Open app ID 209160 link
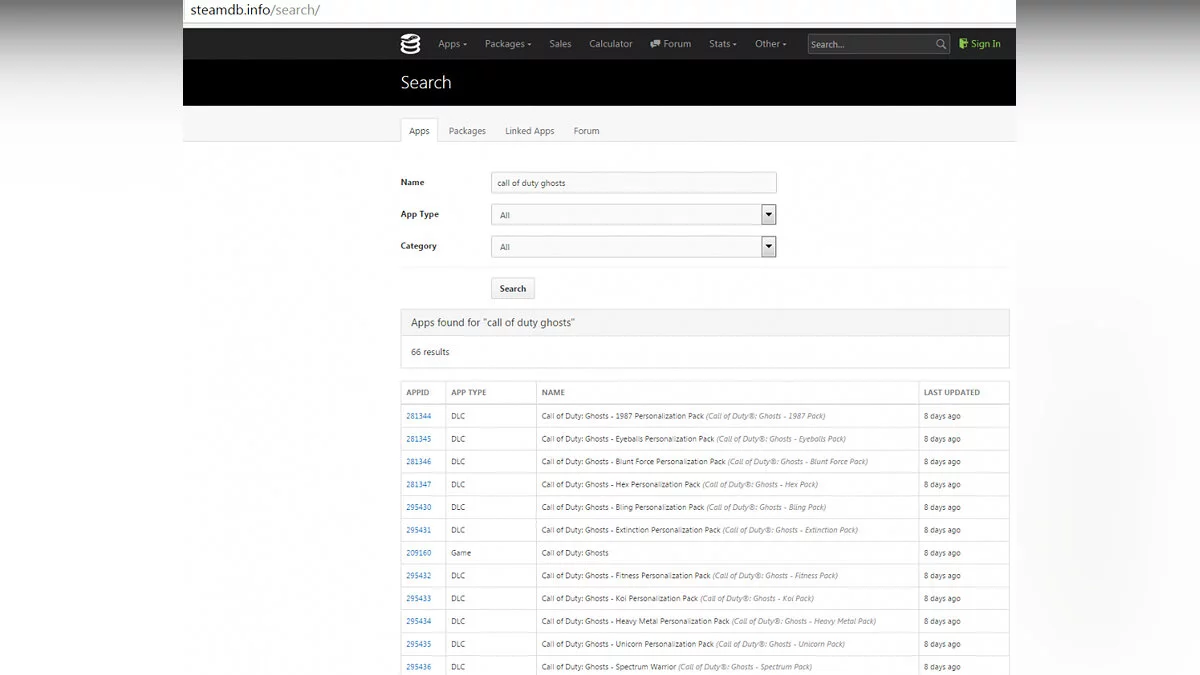This screenshot has width=1200, height=675. pos(418,553)
